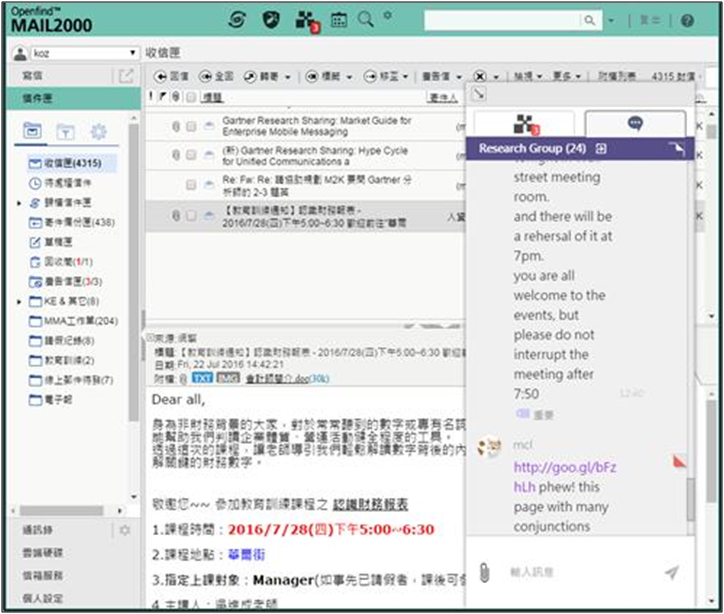The image size is (724, 614).
Task: Open the MMA工作單(204) folder
Action: tap(80, 320)
